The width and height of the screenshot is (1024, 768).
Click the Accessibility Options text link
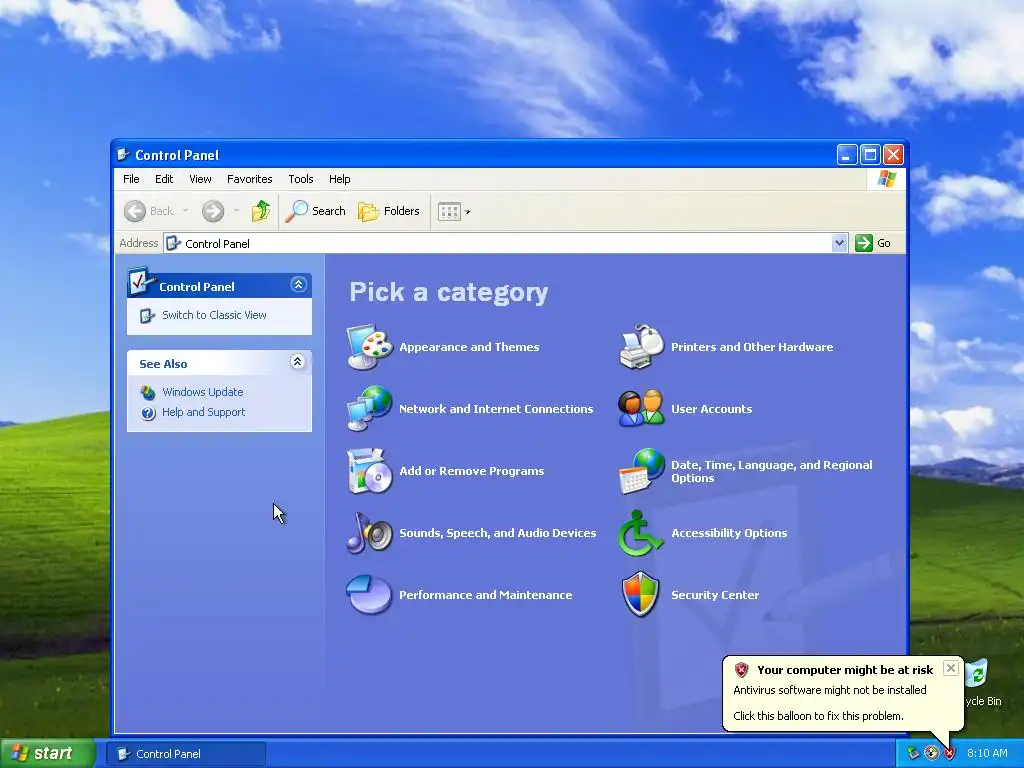pyautogui.click(x=729, y=533)
